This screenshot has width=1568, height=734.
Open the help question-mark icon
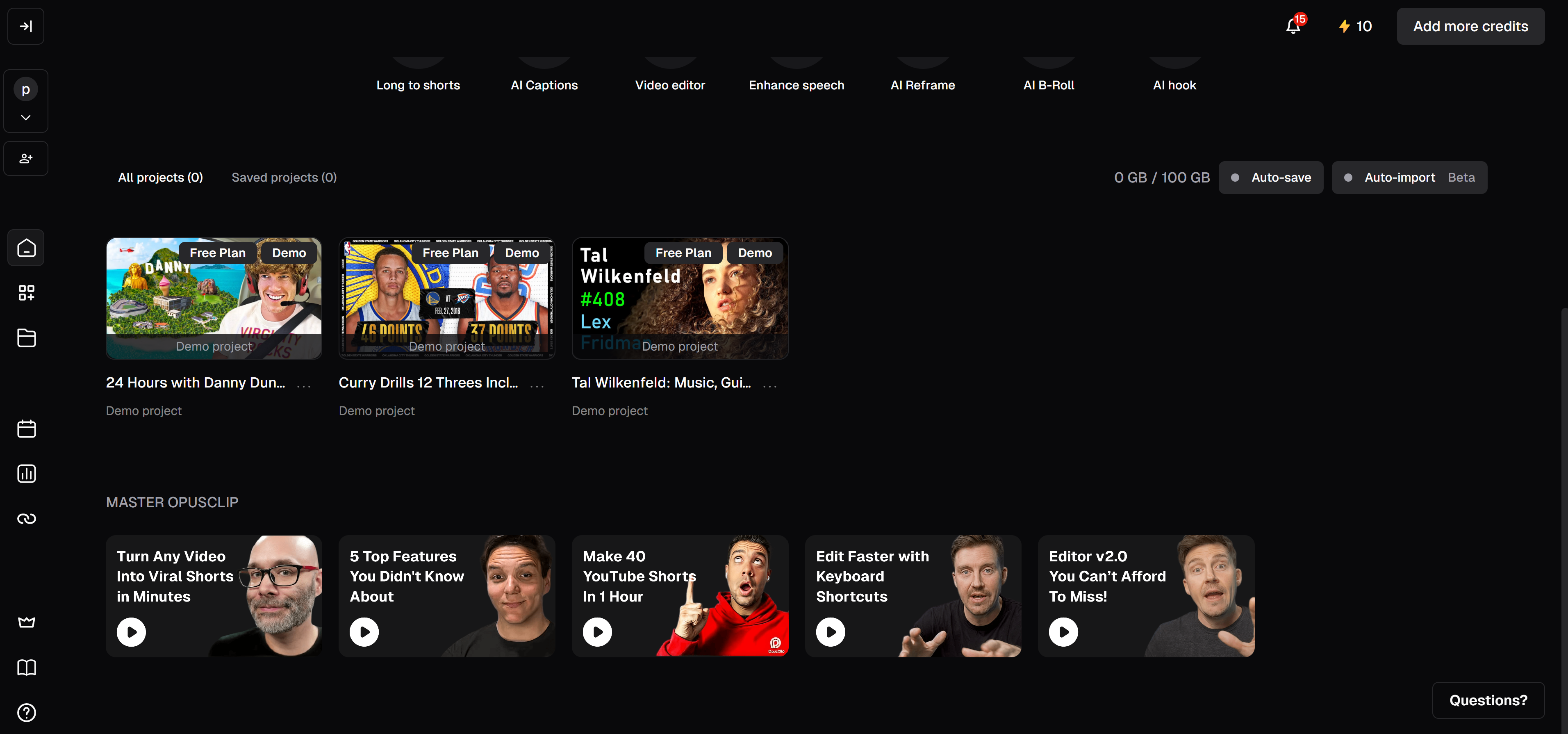pyautogui.click(x=25, y=713)
